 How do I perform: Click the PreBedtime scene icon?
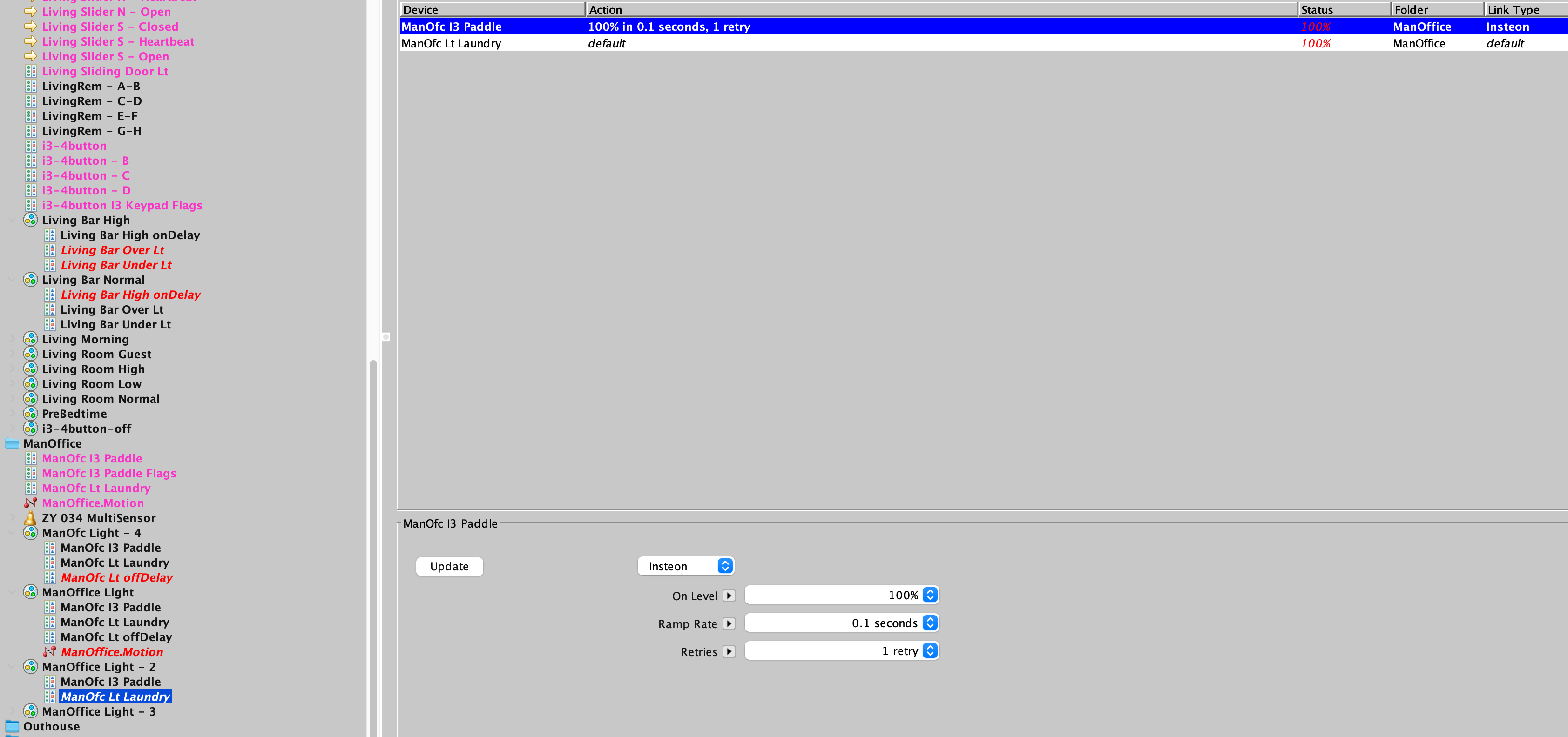(x=30, y=414)
